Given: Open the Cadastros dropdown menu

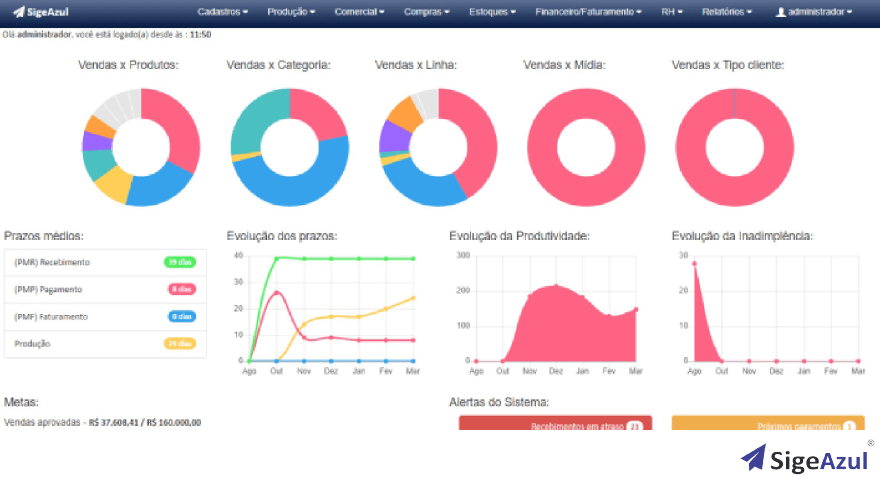Looking at the screenshot, I should point(222,12).
